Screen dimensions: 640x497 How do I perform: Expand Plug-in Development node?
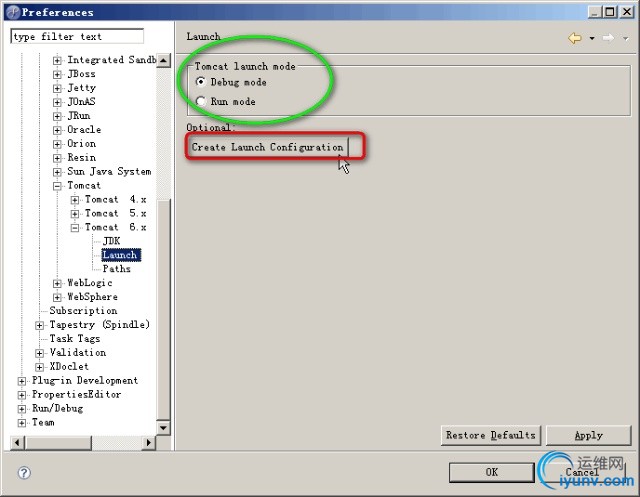pyautogui.click(x=22, y=381)
